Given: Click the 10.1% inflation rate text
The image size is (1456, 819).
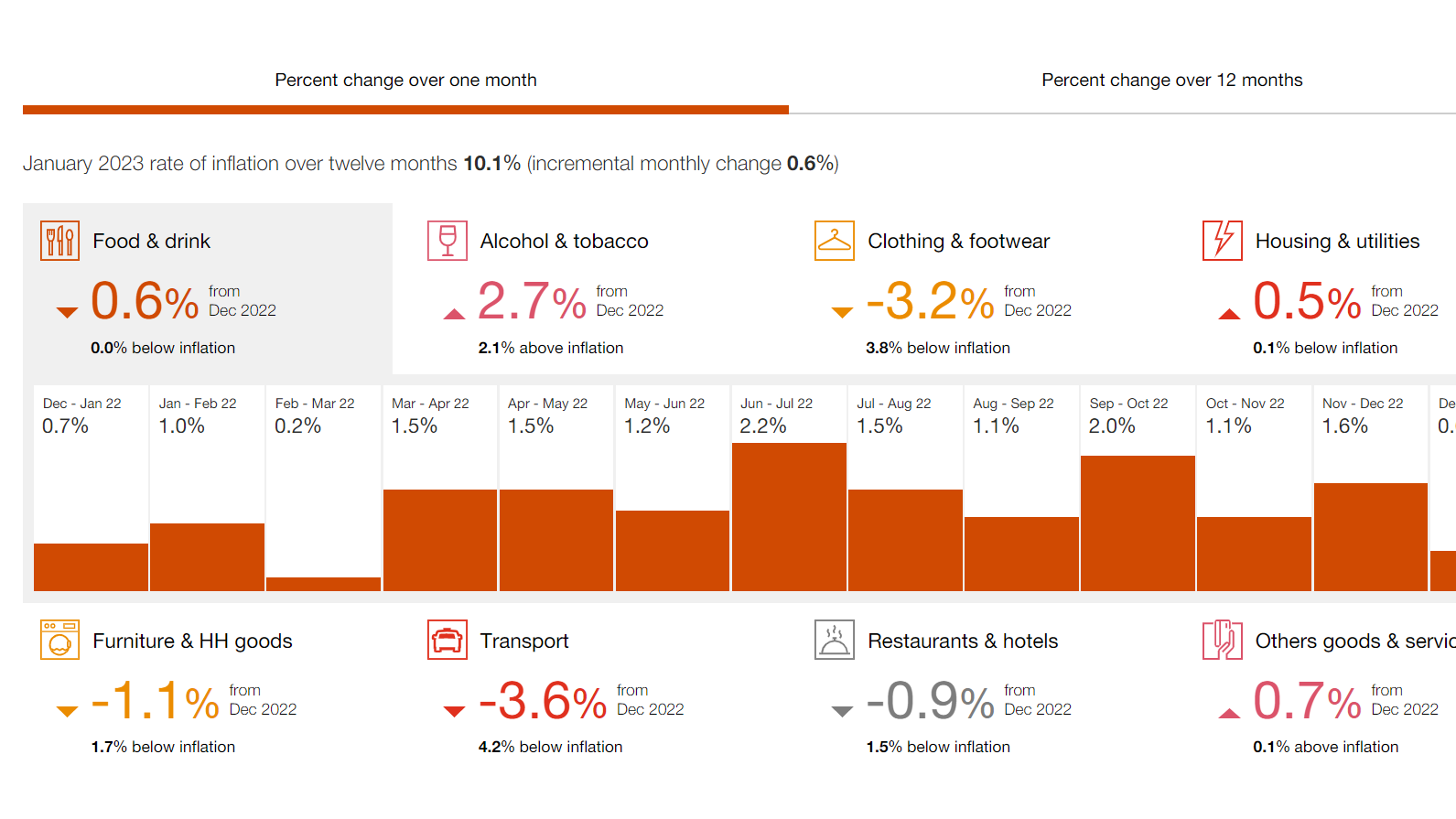Looking at the screenshot, I should pos(490,164).
